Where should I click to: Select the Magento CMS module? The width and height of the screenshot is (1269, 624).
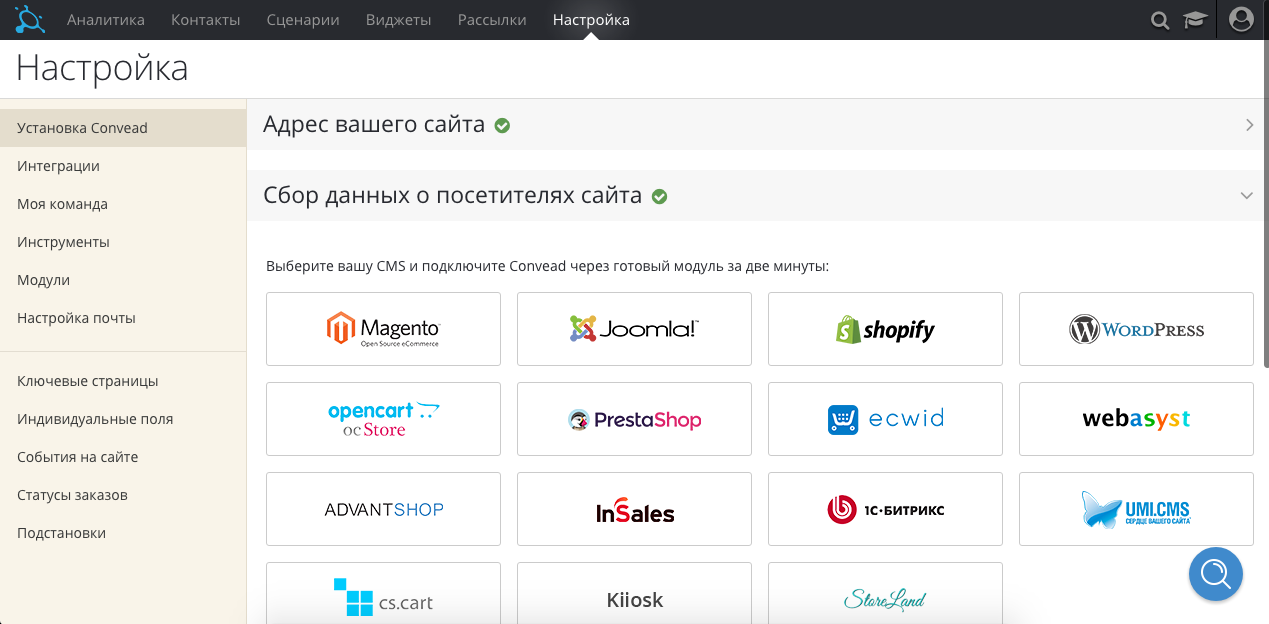coord(383,329)
